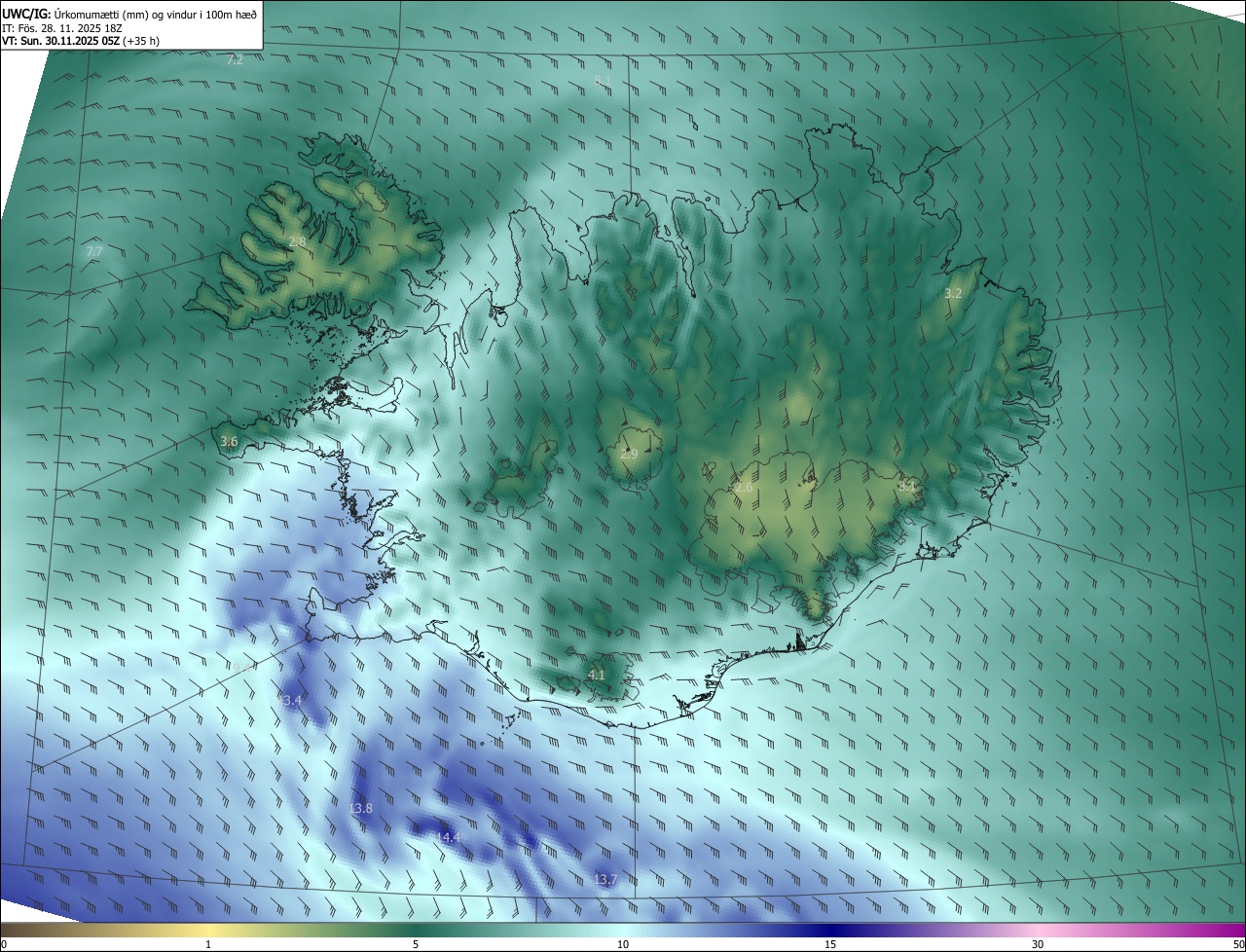This screenshot has height=952, width=1246.
Task: Select the 3.1 value label on the map
Action: 906,485
